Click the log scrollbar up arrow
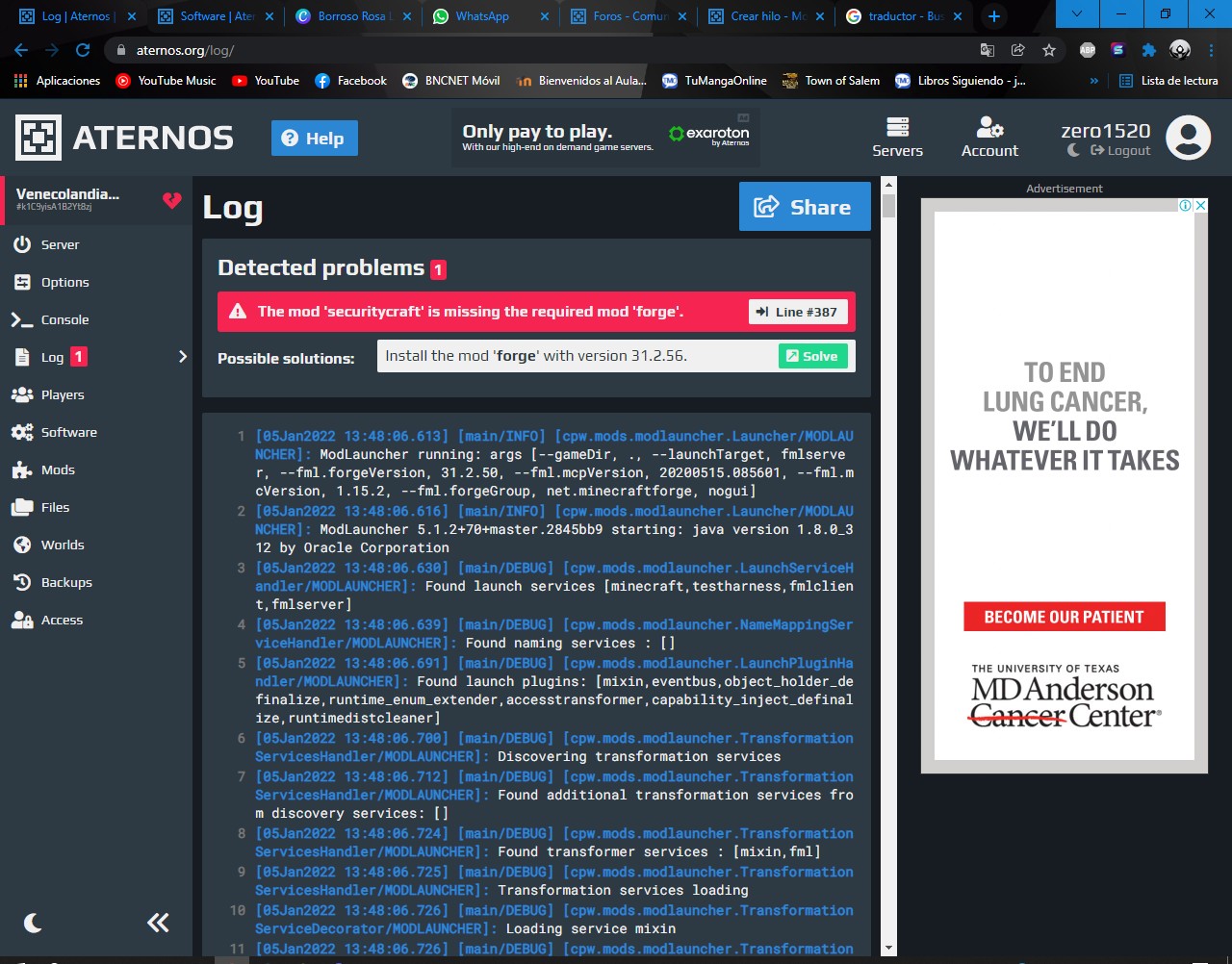Viewport: 1232px width, 964px height. tap(888, 184)
